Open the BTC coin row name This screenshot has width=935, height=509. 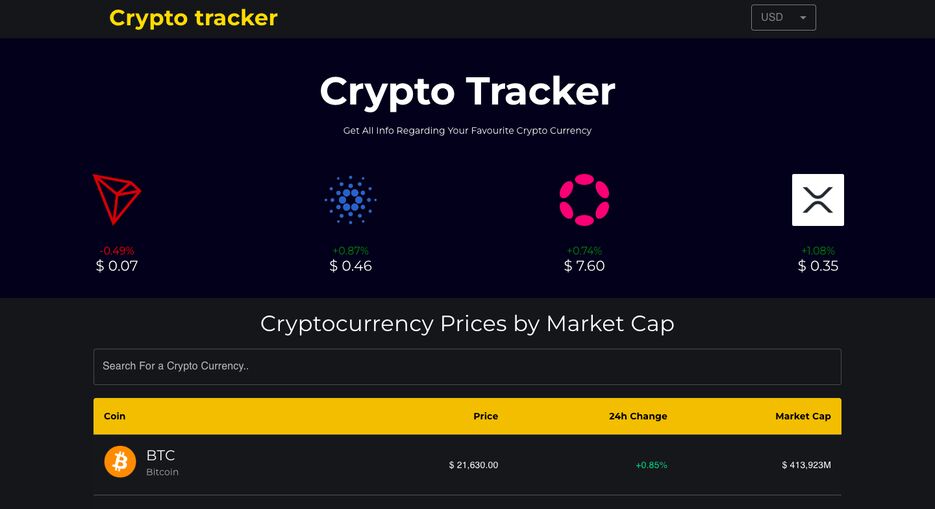[160, 455]
